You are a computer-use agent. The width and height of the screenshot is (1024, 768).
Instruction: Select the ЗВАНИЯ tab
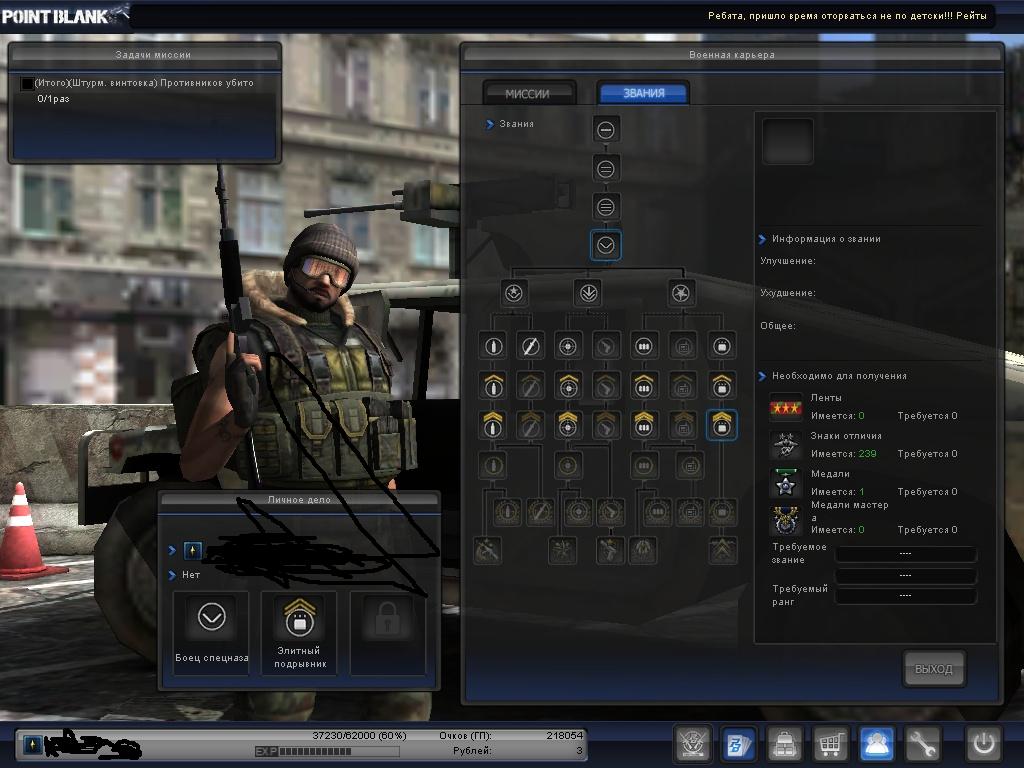tap(643, 93)
